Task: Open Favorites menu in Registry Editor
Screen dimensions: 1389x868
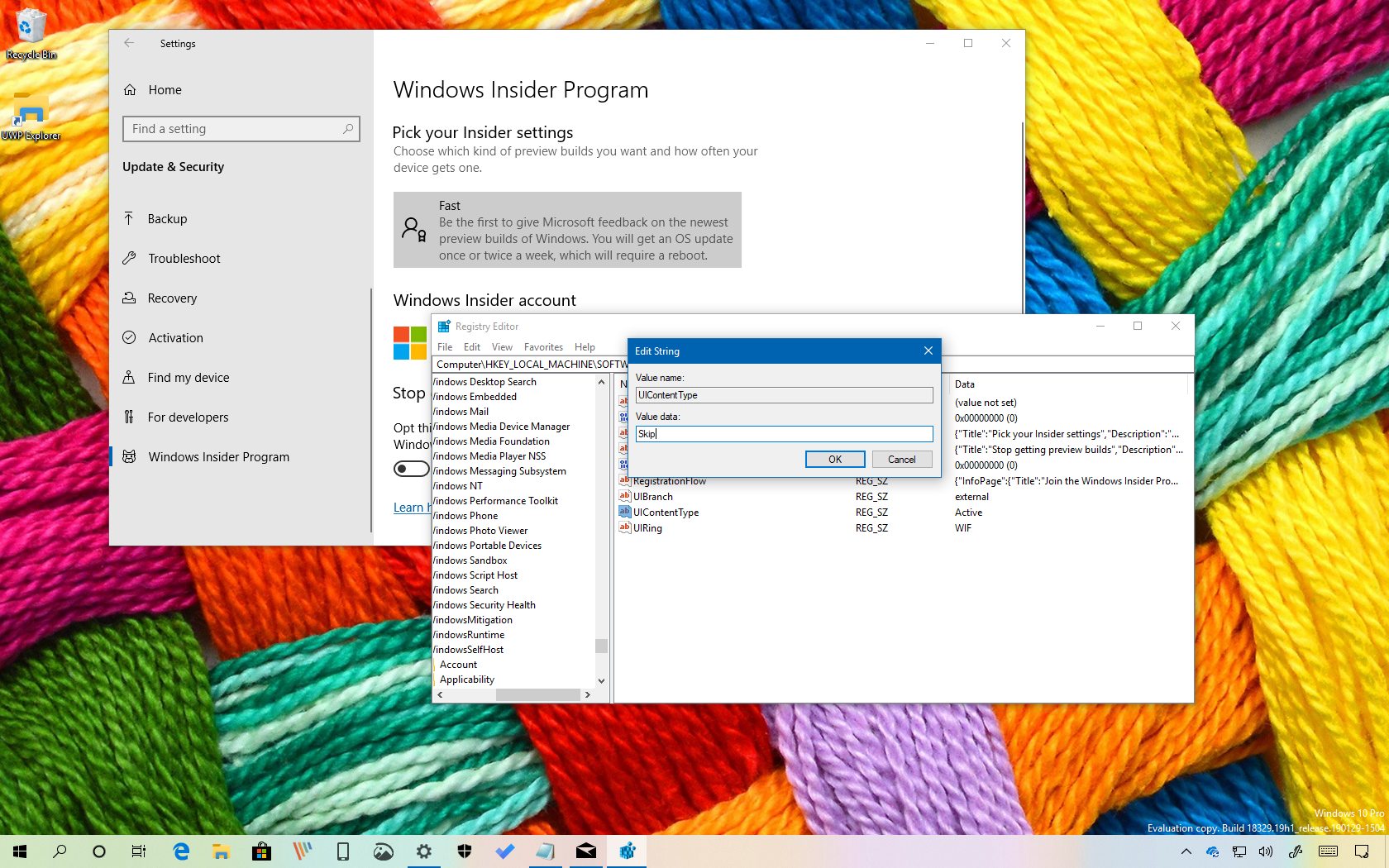Action: click(x=543, y=347)
